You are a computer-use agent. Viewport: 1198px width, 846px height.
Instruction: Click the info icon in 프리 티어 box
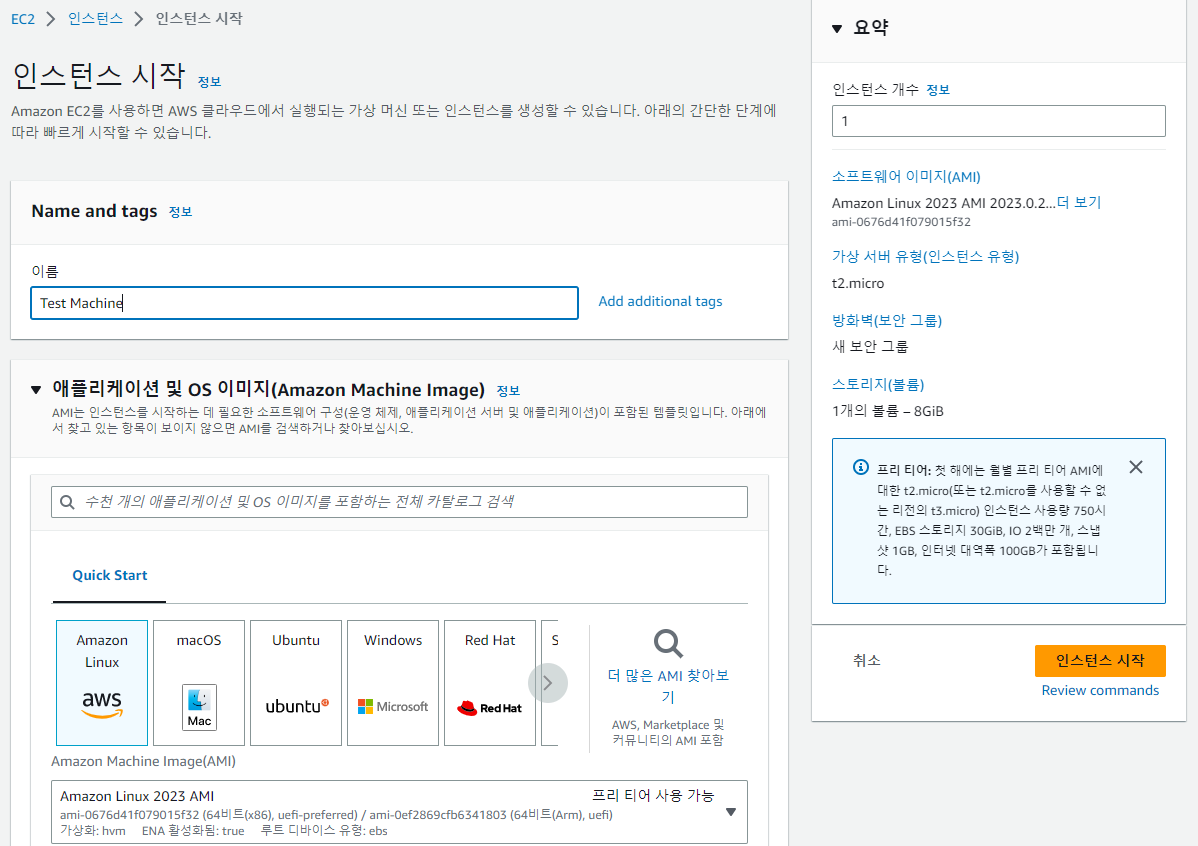pos(860,467)
